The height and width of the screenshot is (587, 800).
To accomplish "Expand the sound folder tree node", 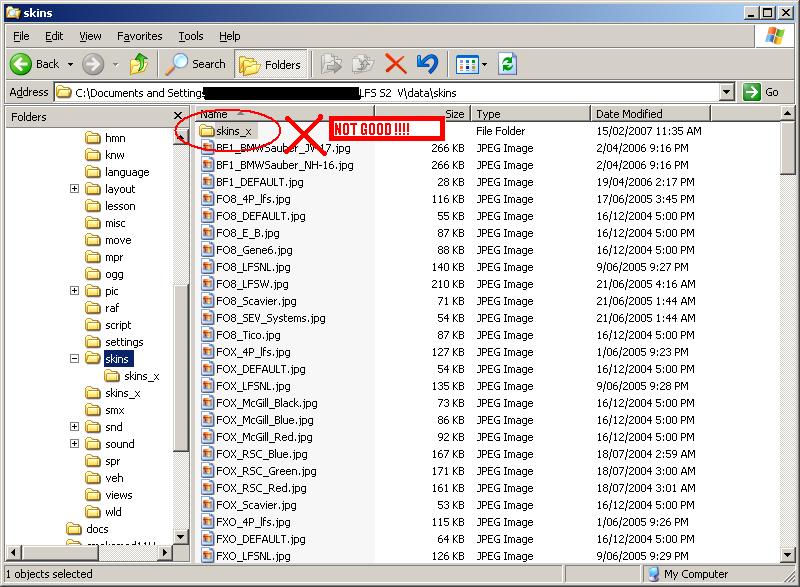I will (x=74, y=444).
